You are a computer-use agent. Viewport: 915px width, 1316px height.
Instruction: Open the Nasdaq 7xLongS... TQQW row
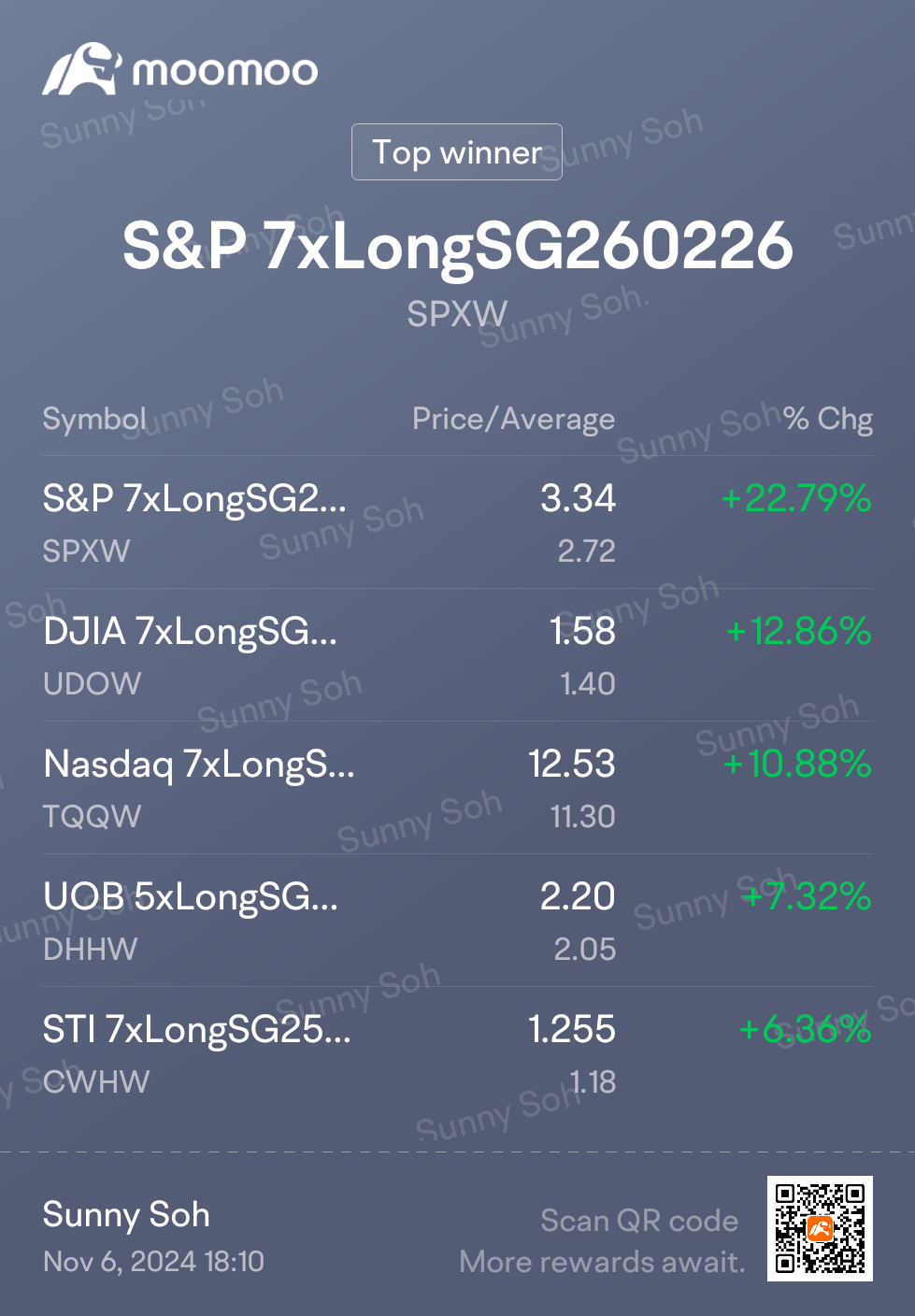coord(458,788)
